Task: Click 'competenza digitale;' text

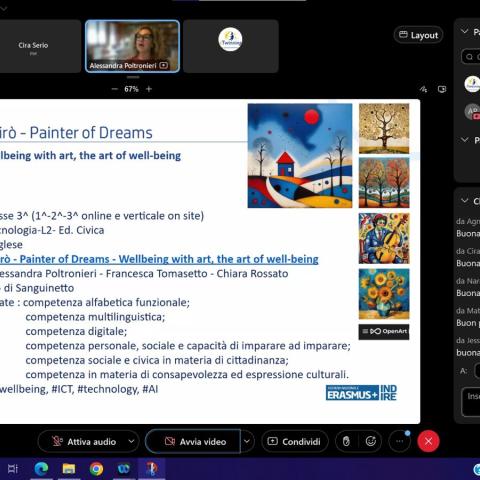Action: 76,331
